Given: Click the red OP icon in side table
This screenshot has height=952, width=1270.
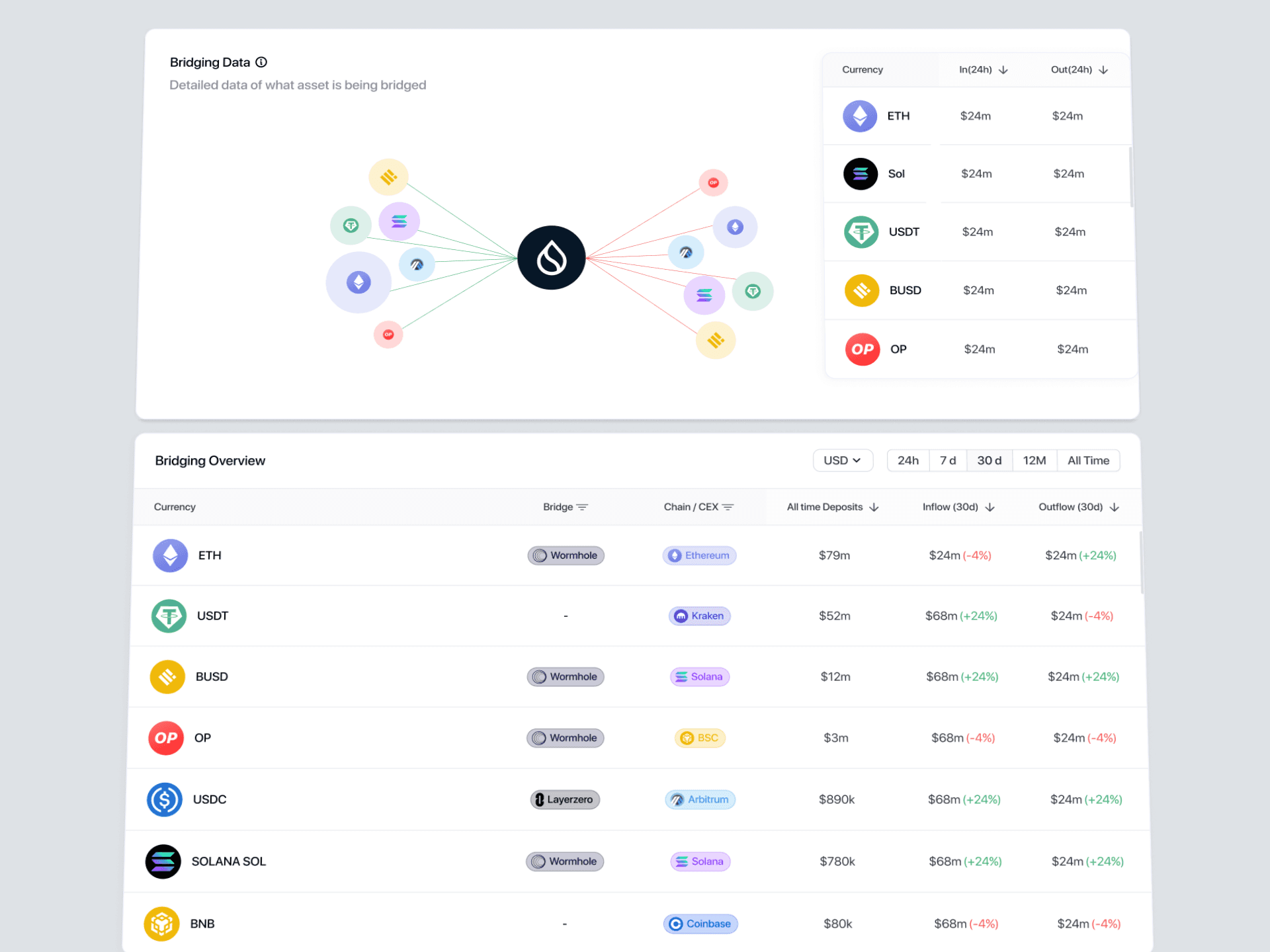Looking at the screenshot, I should tap(862, 349).
